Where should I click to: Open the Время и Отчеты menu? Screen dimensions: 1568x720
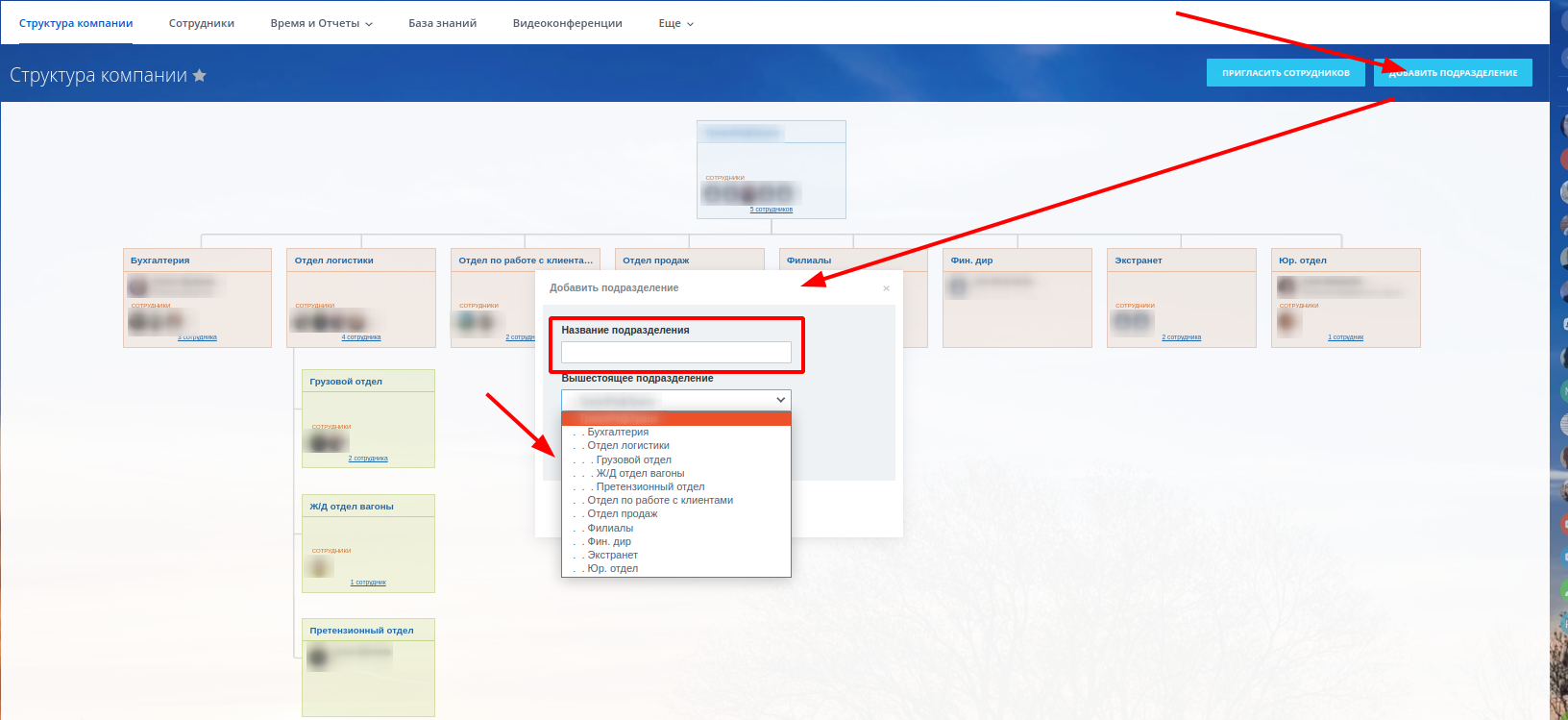click(321, 23)
